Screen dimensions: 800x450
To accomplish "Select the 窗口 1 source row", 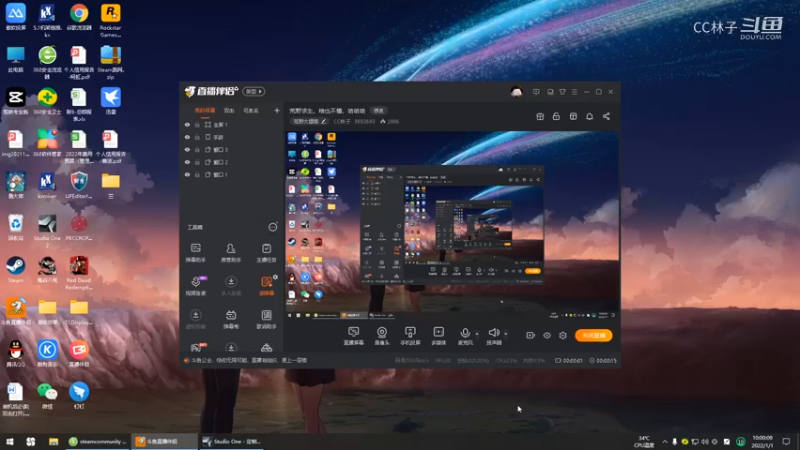I will point(232,174).
